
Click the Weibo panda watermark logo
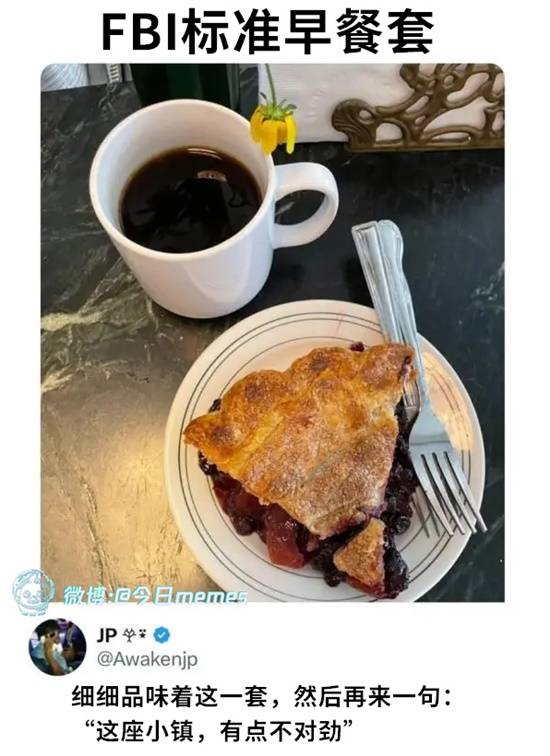coord(33,591)
